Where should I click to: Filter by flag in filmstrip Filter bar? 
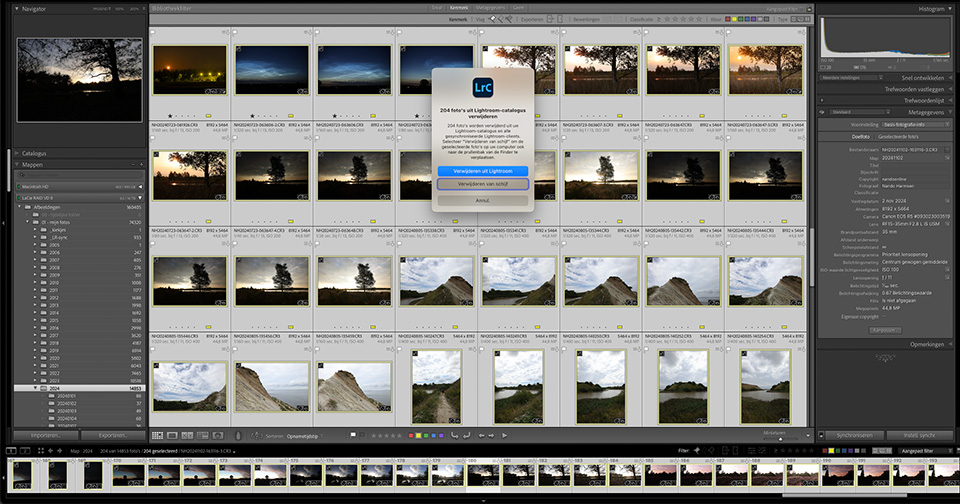point(697,451)
